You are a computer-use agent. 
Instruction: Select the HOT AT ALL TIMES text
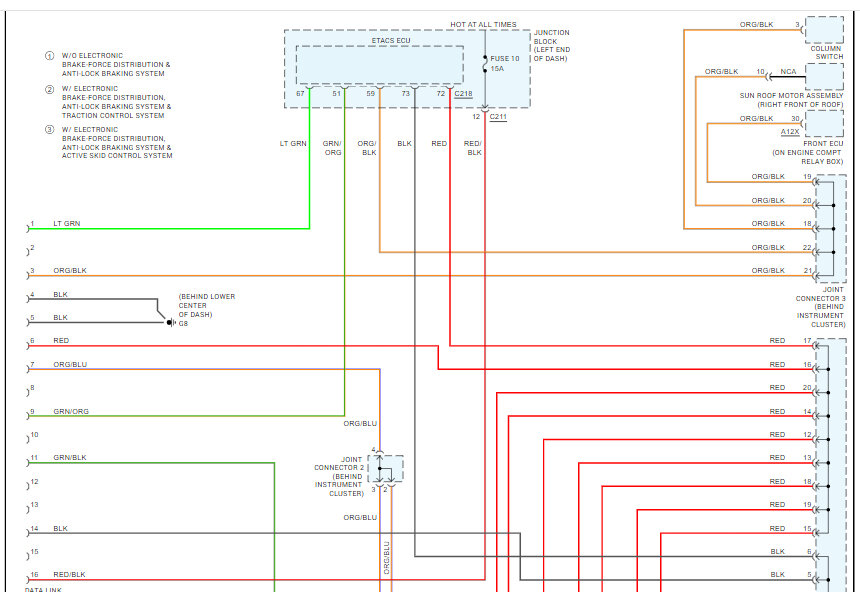click(x=483, y=25)
